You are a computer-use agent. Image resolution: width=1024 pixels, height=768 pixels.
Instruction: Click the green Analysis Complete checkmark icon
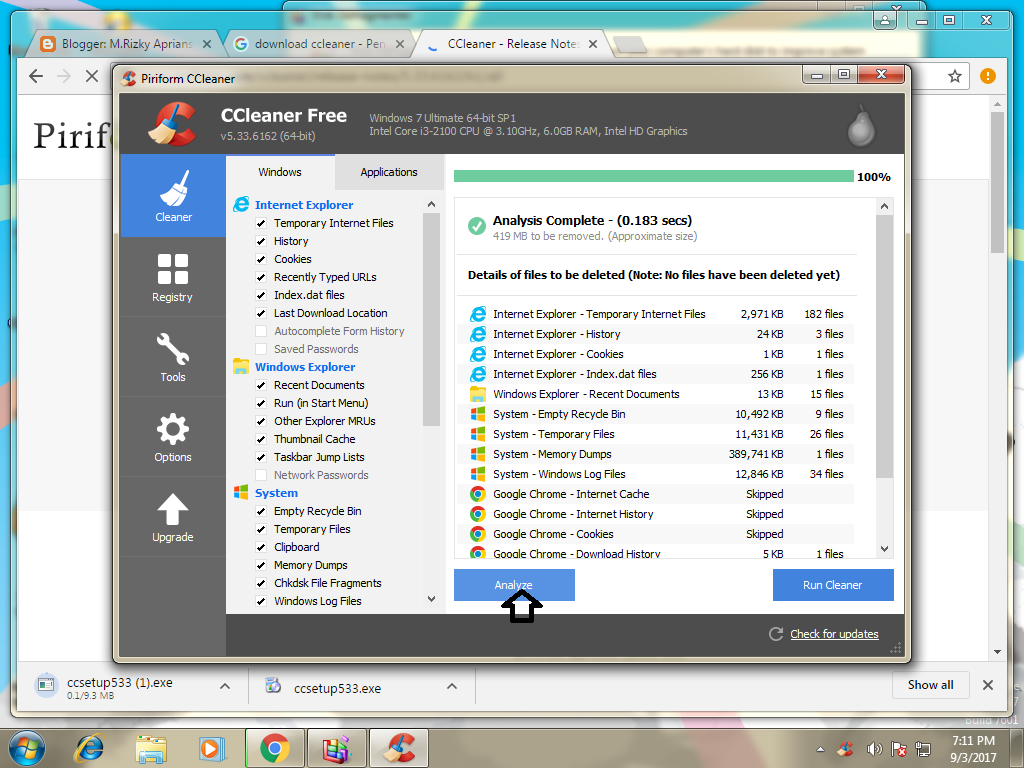477,226
